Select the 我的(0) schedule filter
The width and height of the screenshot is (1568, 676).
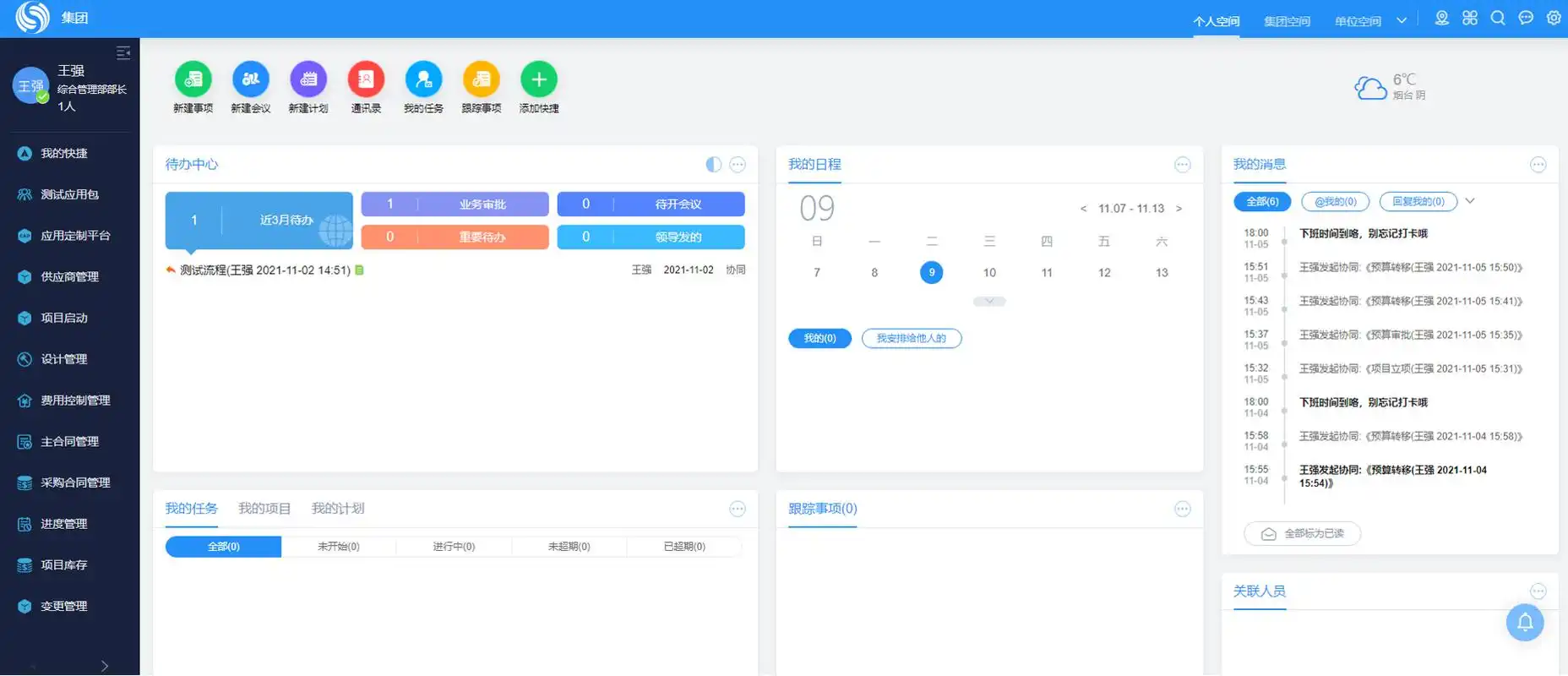[819, 338]
